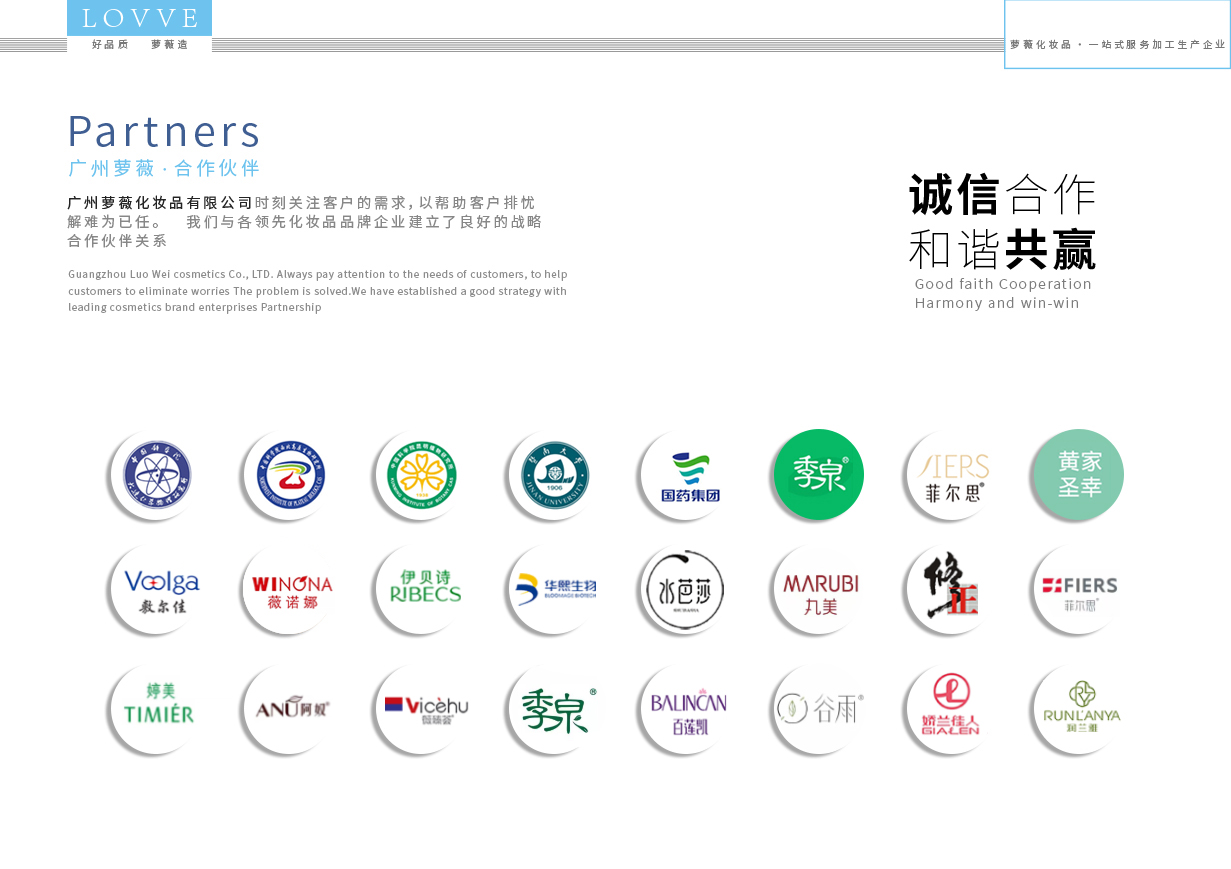Click the 'Partners' heading
1231x869 pixels.
pos(164,131)
